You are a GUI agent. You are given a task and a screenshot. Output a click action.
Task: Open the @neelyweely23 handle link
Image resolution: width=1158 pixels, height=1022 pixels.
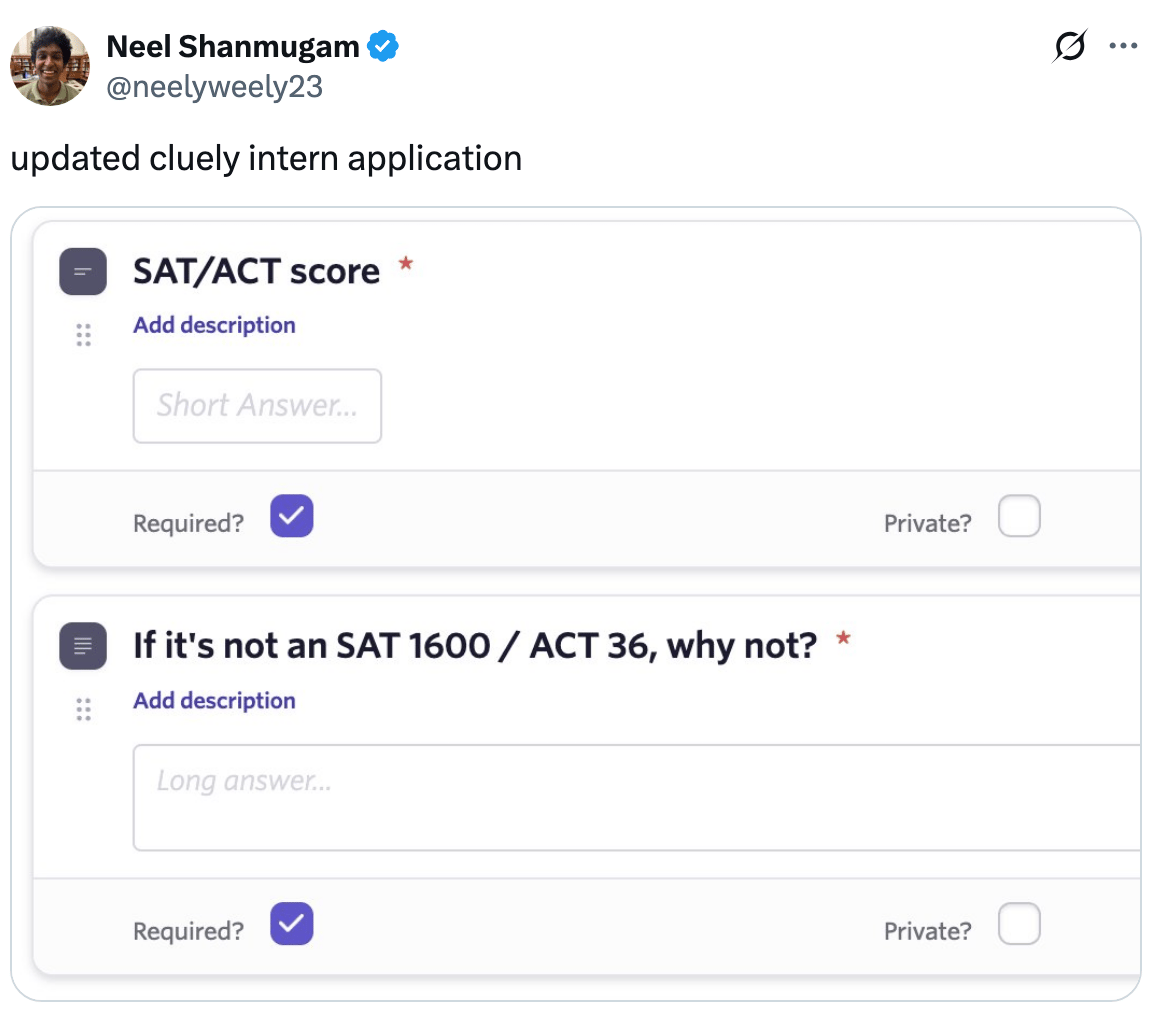[214, 87]
